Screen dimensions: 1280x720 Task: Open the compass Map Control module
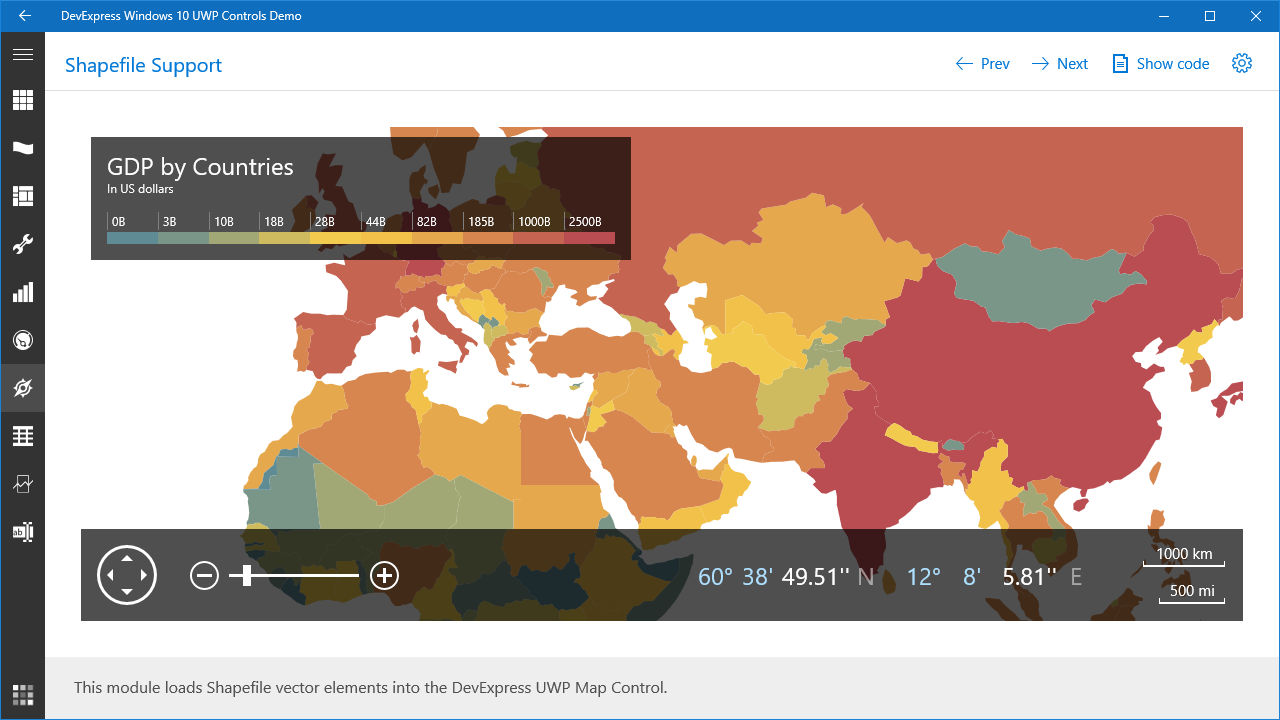(x=23, y=387)
